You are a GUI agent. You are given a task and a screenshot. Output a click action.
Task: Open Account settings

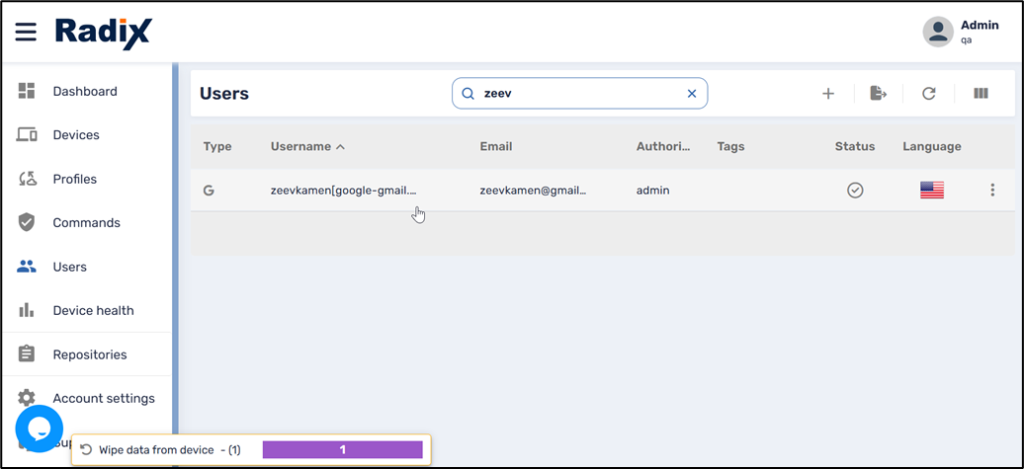click(103, 398)
